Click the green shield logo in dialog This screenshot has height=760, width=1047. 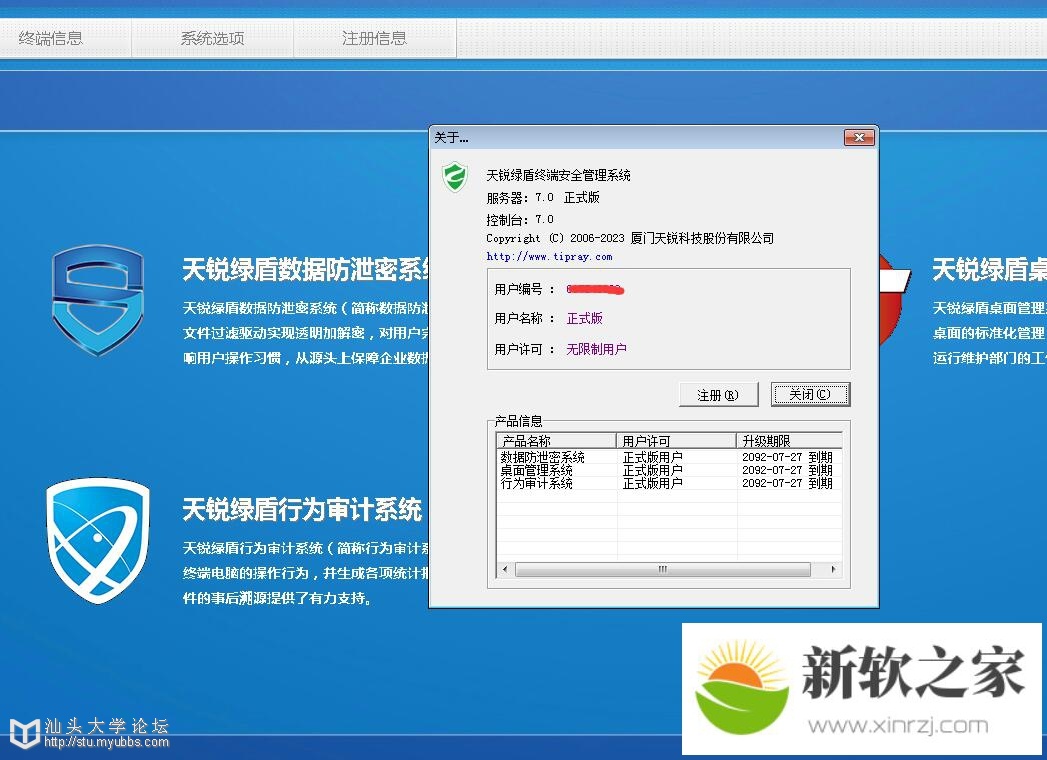[455, 177]
